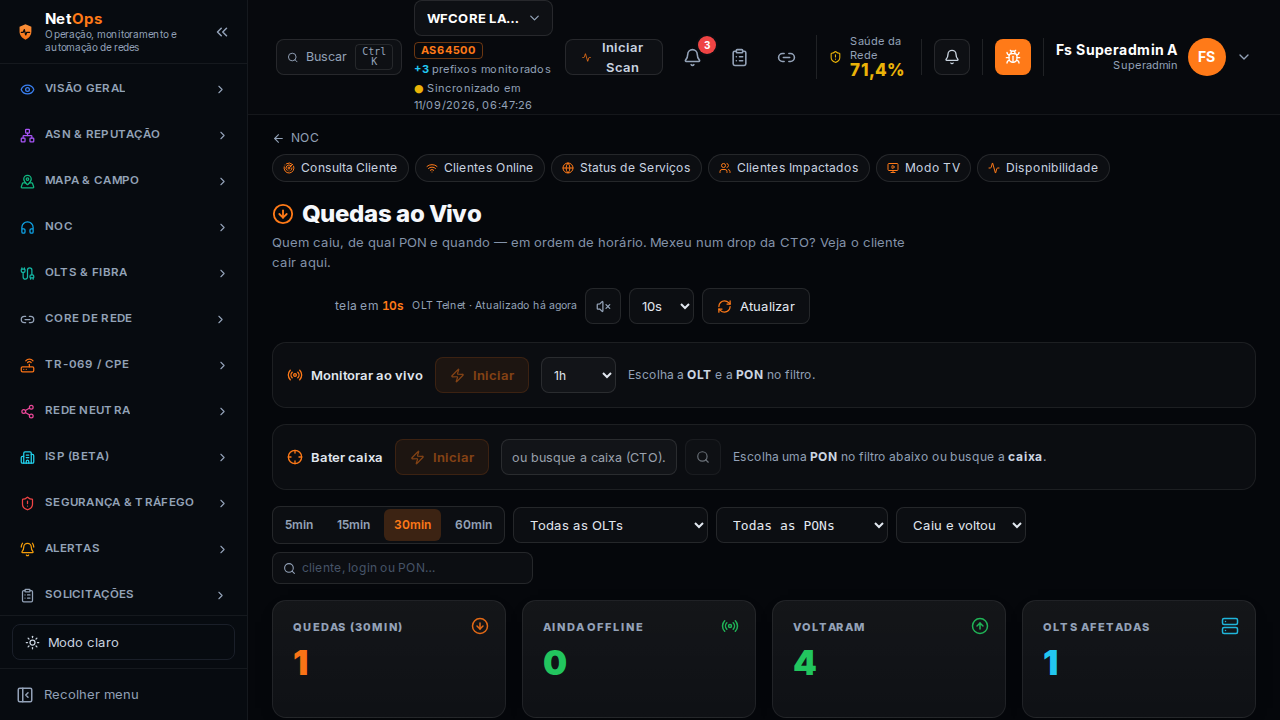Toggle the mute sound icon
Viewport: 1280px width, 720px height.
coord(603,306)
